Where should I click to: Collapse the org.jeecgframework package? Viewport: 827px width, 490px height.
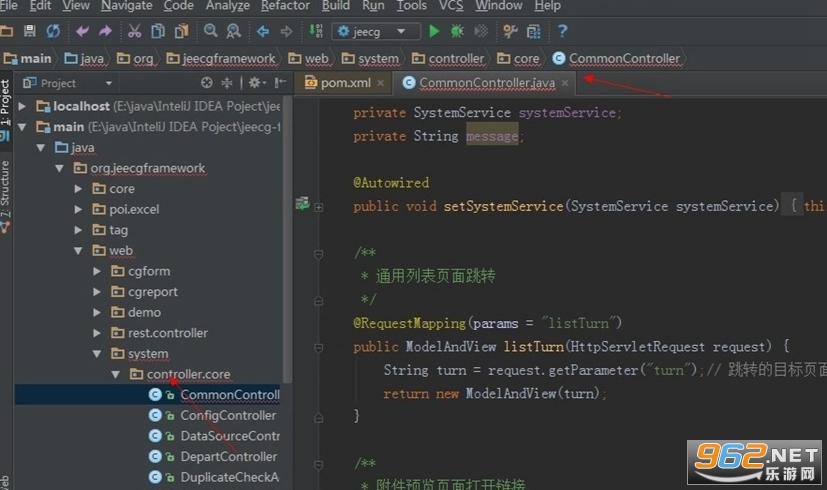pyautogui.click(x=60, y=168)
